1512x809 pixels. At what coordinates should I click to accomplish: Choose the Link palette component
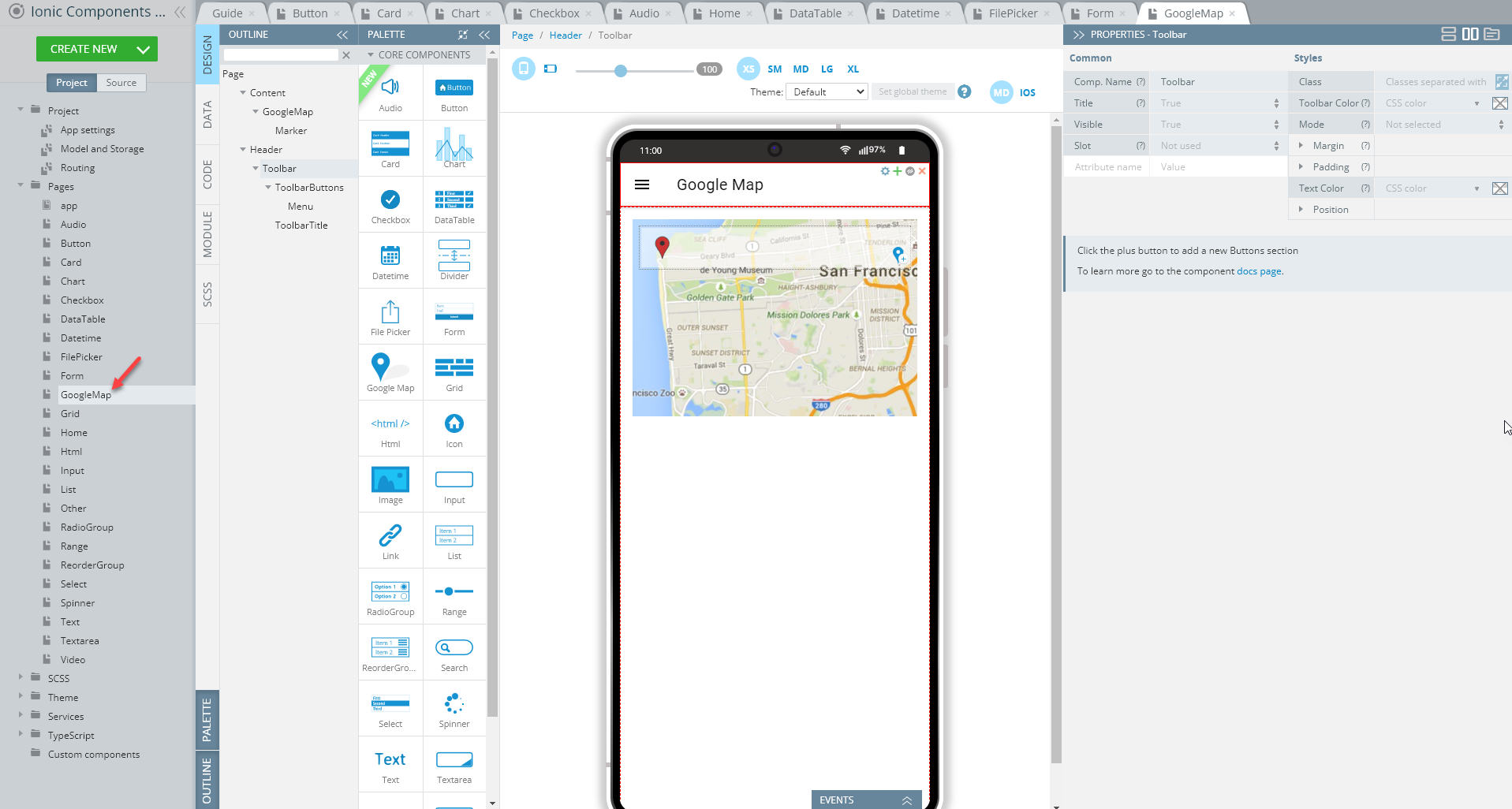390,541
